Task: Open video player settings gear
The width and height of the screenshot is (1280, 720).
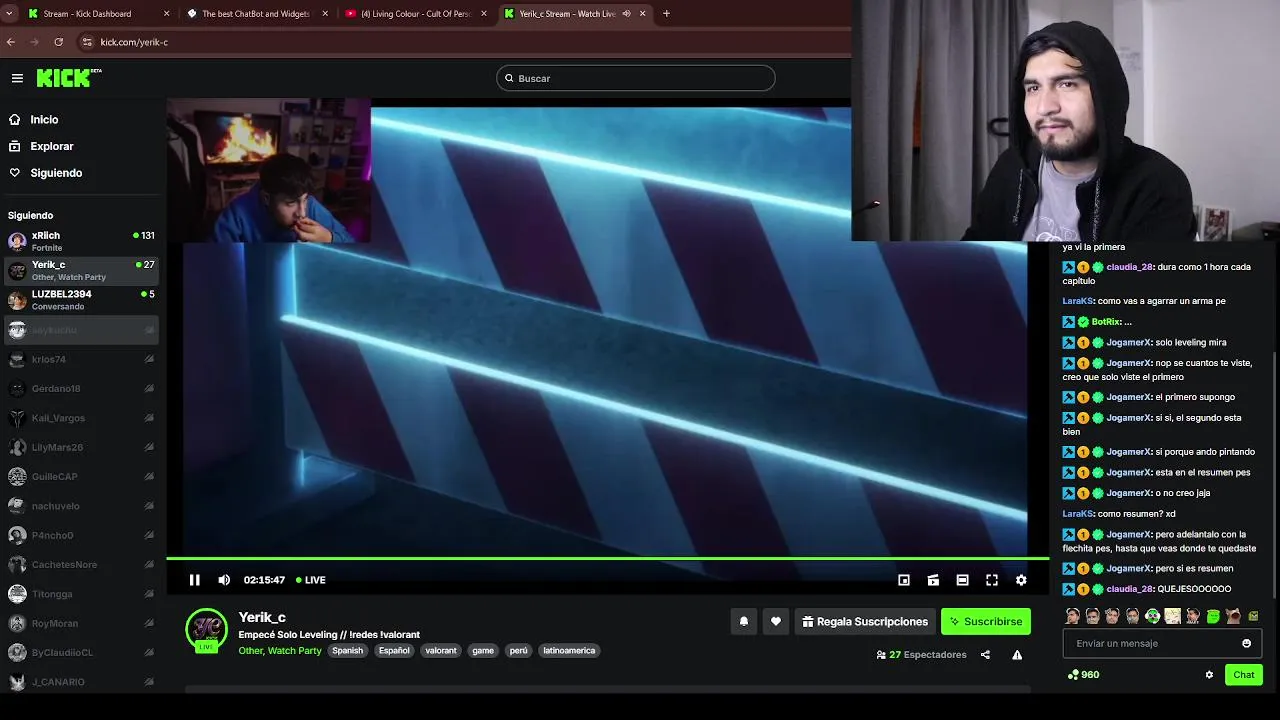Action: tap(1021, 580)
